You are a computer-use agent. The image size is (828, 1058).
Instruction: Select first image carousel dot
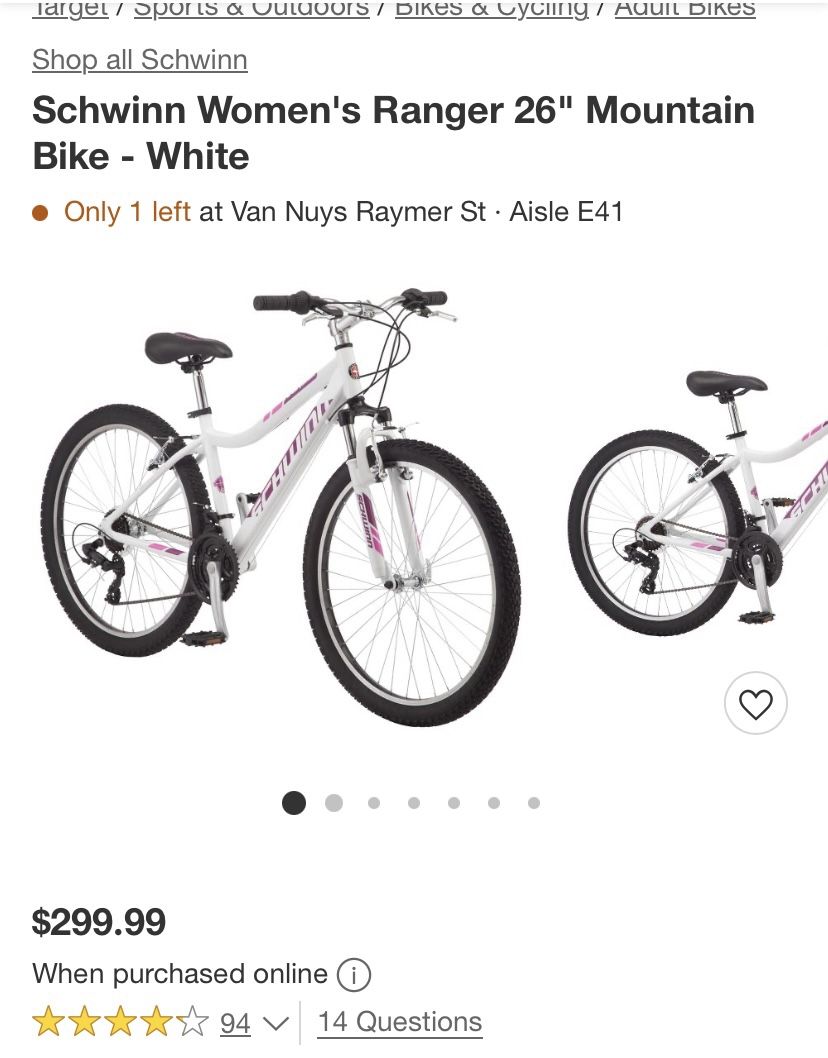click(294, 803)
